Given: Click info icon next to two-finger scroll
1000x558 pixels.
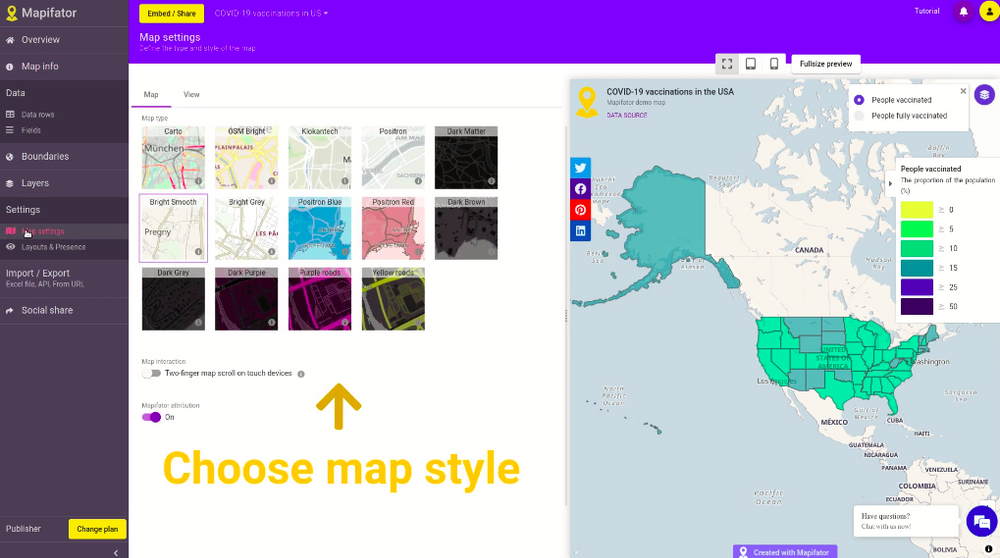Looking at the screenshot, I should (x=301, y=374).
